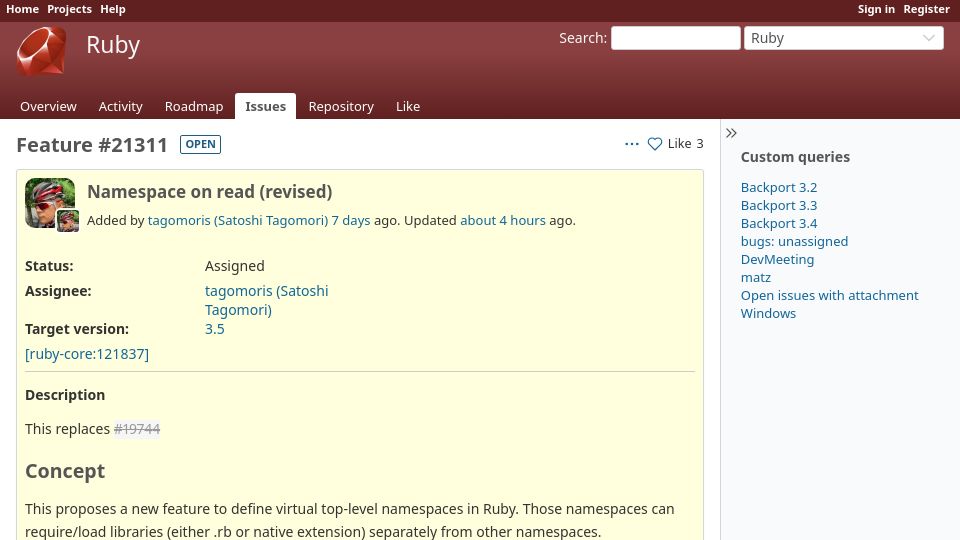Image resolution: width=960 pixels, height=540 pixels.
Task: Open author link tagomoris (Satoshi Tagomori)
Action: (x=238, y=220)
